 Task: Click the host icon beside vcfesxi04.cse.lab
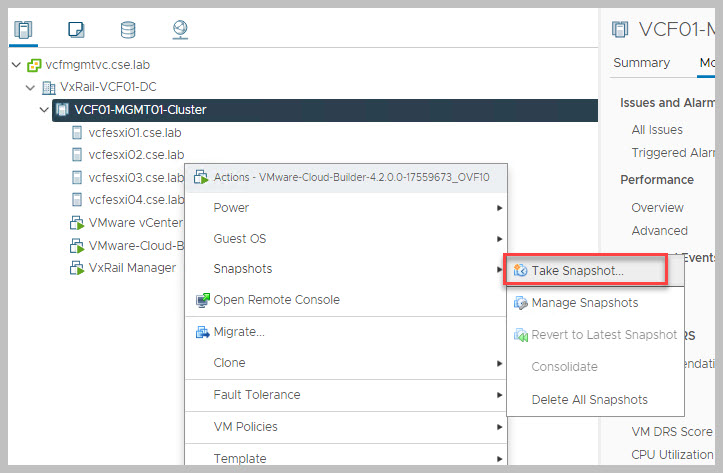tap(77, 200)
